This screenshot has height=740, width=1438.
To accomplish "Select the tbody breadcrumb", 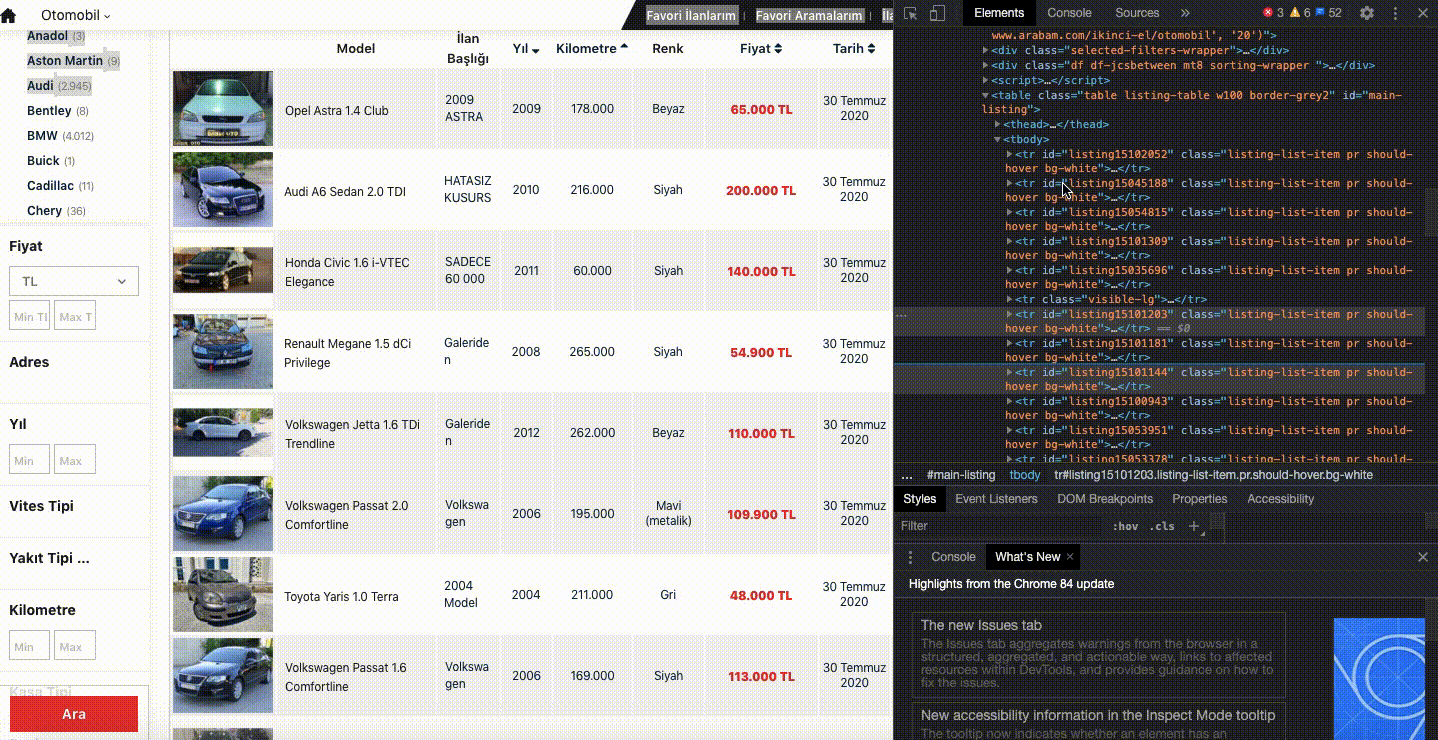I will [1025, 475].
